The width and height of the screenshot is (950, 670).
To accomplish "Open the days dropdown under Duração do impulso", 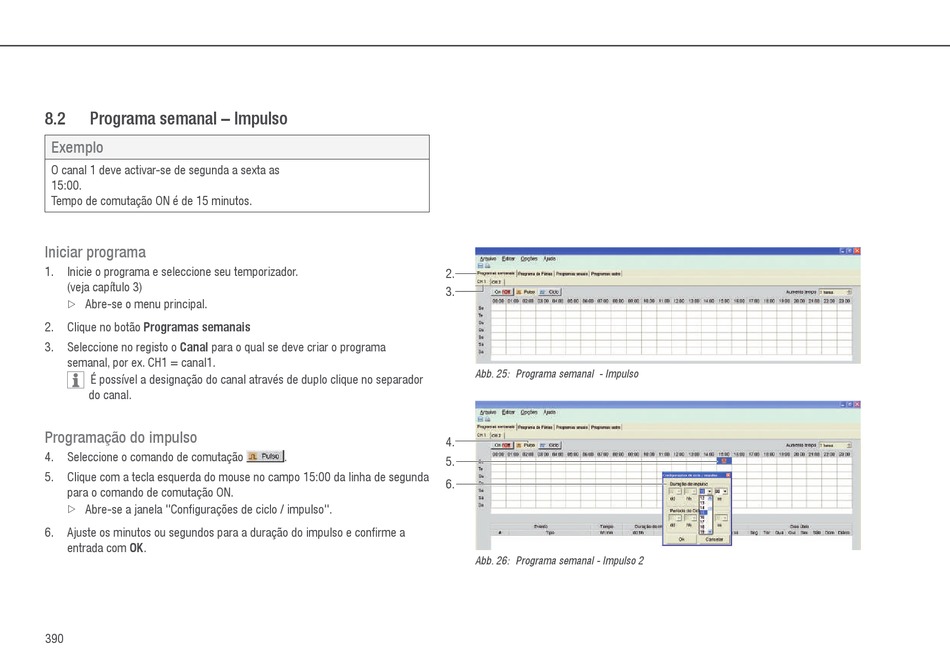I will pyautogui.click(x=675, y=491).
